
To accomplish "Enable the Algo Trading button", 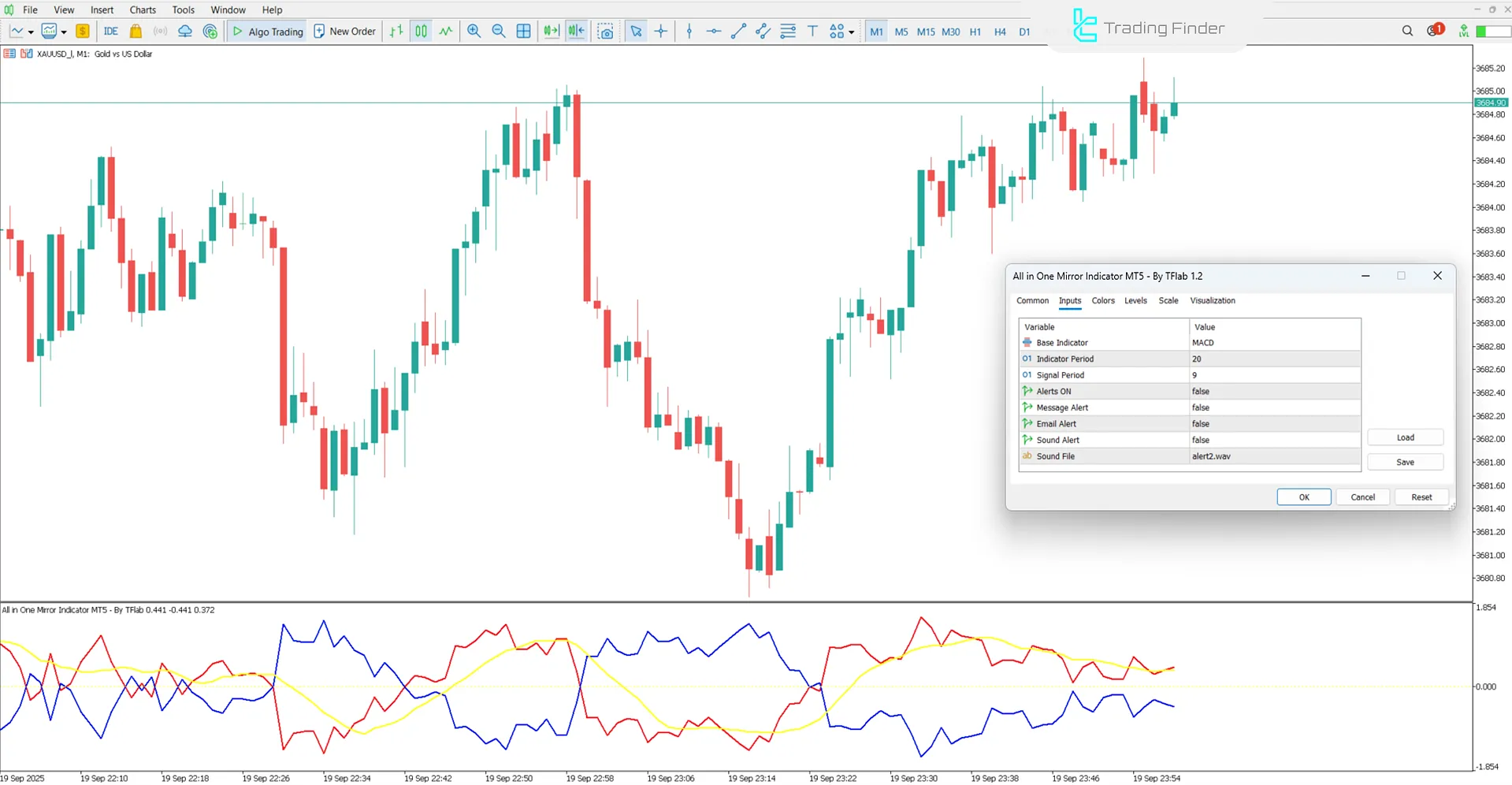I will 266,31.
